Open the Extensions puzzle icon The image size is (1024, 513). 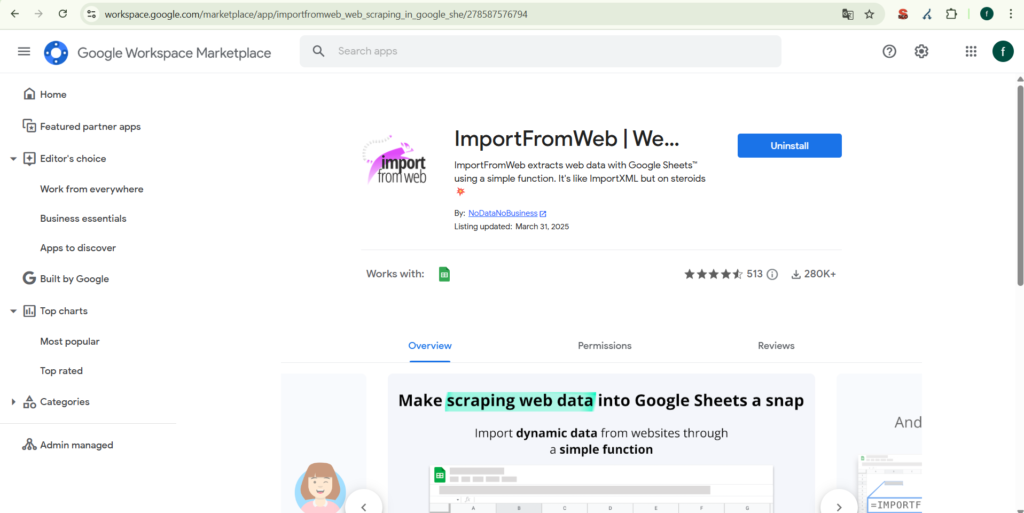pyautogui.click(x=952, y=14)
